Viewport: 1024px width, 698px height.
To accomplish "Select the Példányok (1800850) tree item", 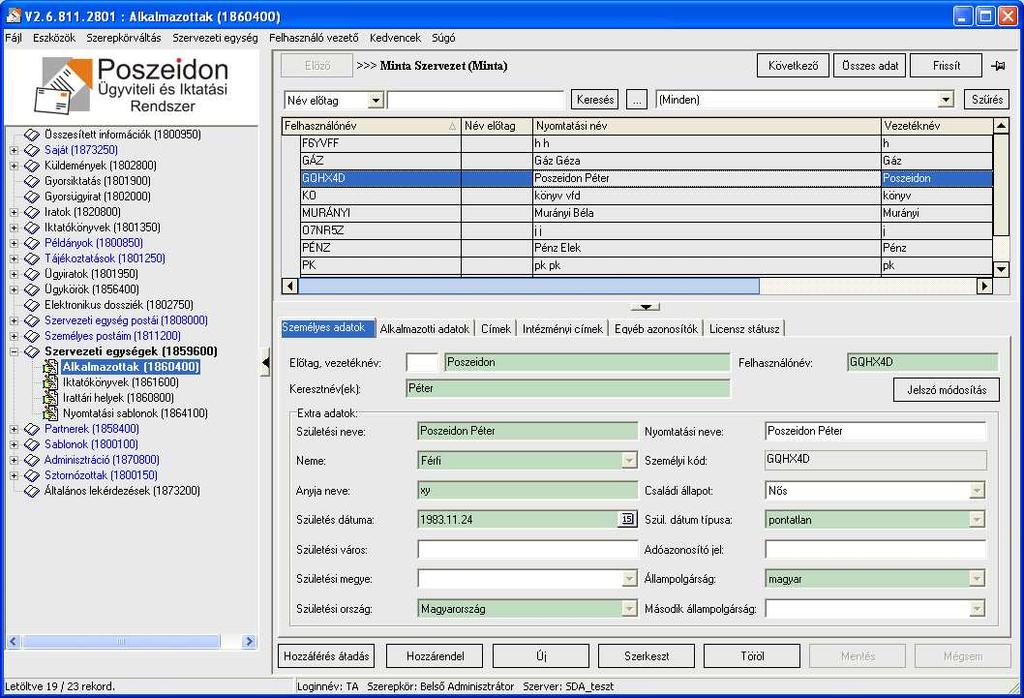I will point(93,243).
